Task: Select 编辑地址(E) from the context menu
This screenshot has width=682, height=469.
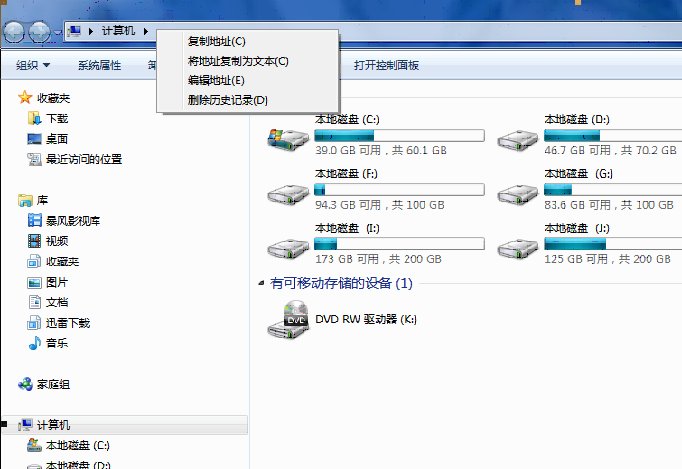Action: (x=216, y=80)
